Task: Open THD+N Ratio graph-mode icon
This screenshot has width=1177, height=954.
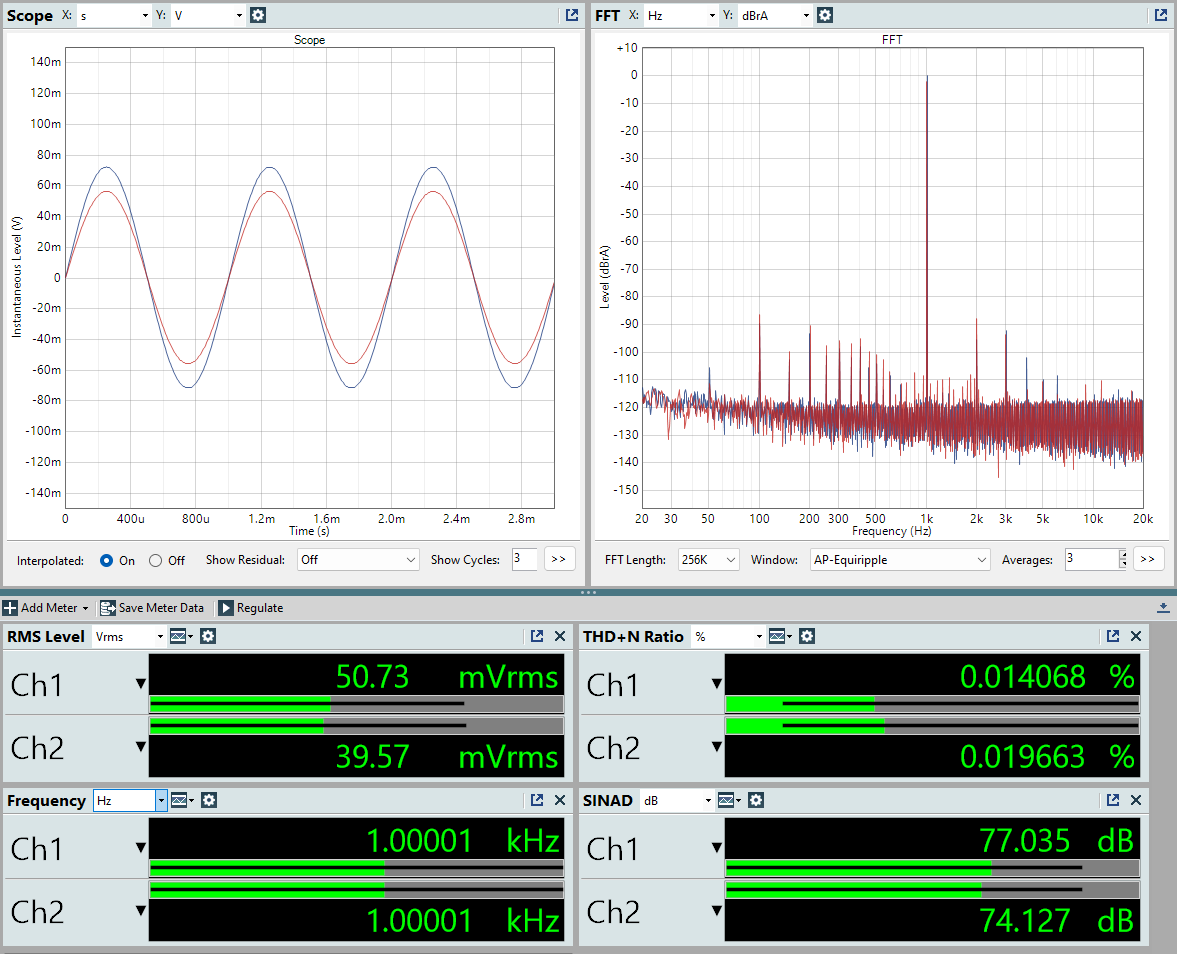Action: [x=780, y=637]
